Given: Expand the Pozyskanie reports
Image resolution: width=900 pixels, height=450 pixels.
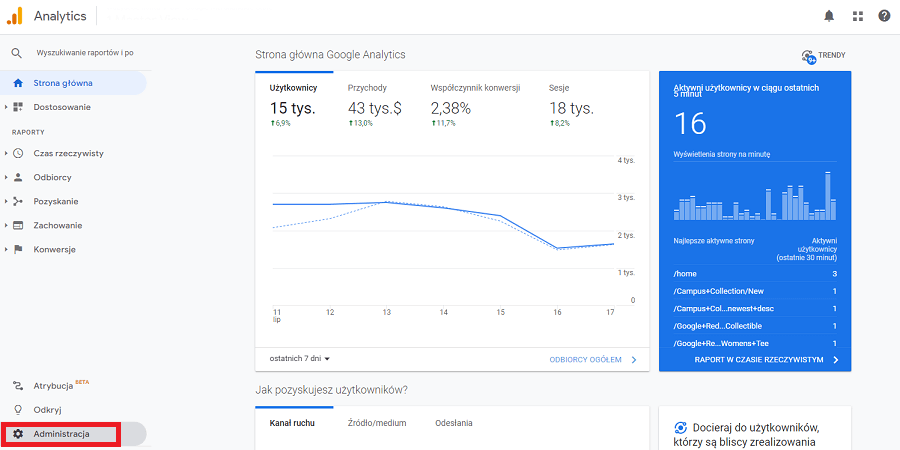Looking at the screenshot, I should tap(6, 201).
